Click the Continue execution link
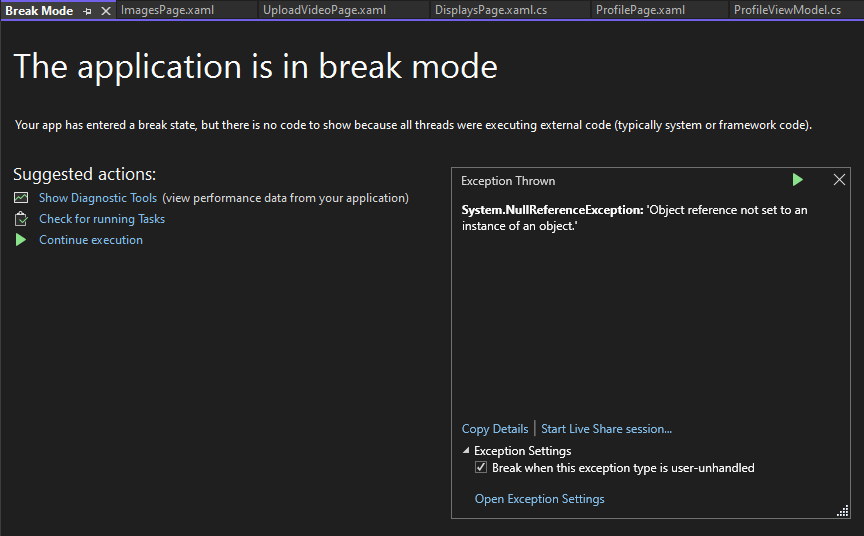 [x=91, y=240]
